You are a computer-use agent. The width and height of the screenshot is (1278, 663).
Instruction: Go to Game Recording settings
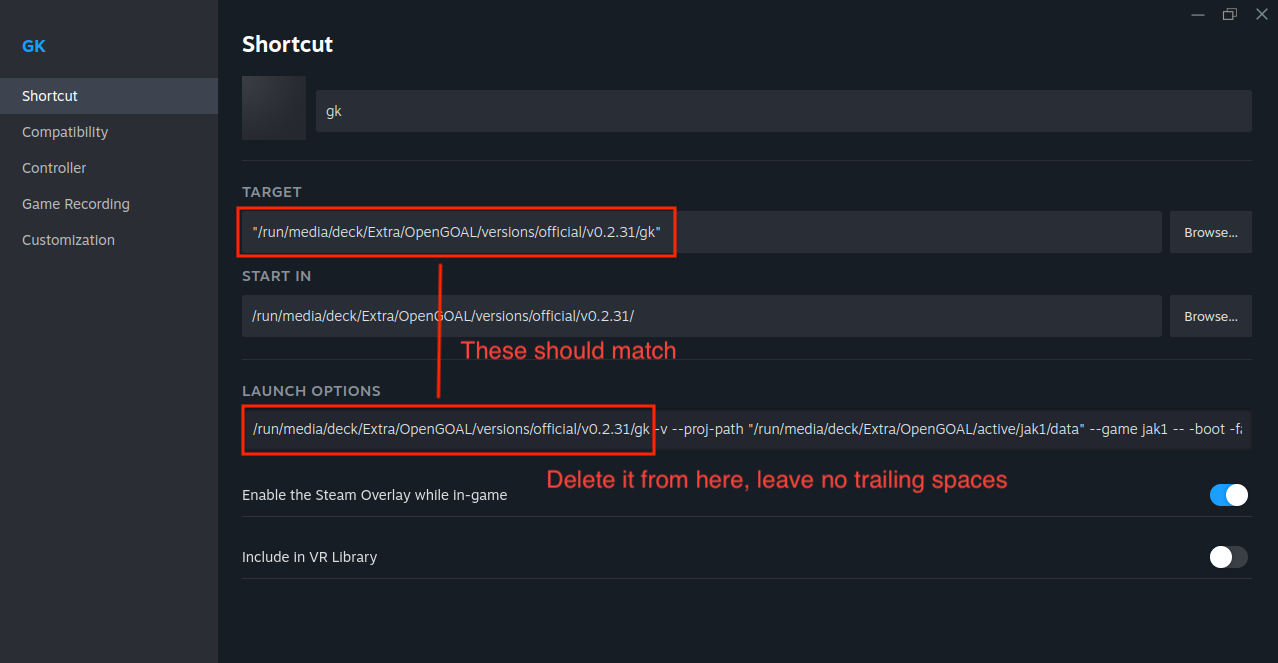76,204
